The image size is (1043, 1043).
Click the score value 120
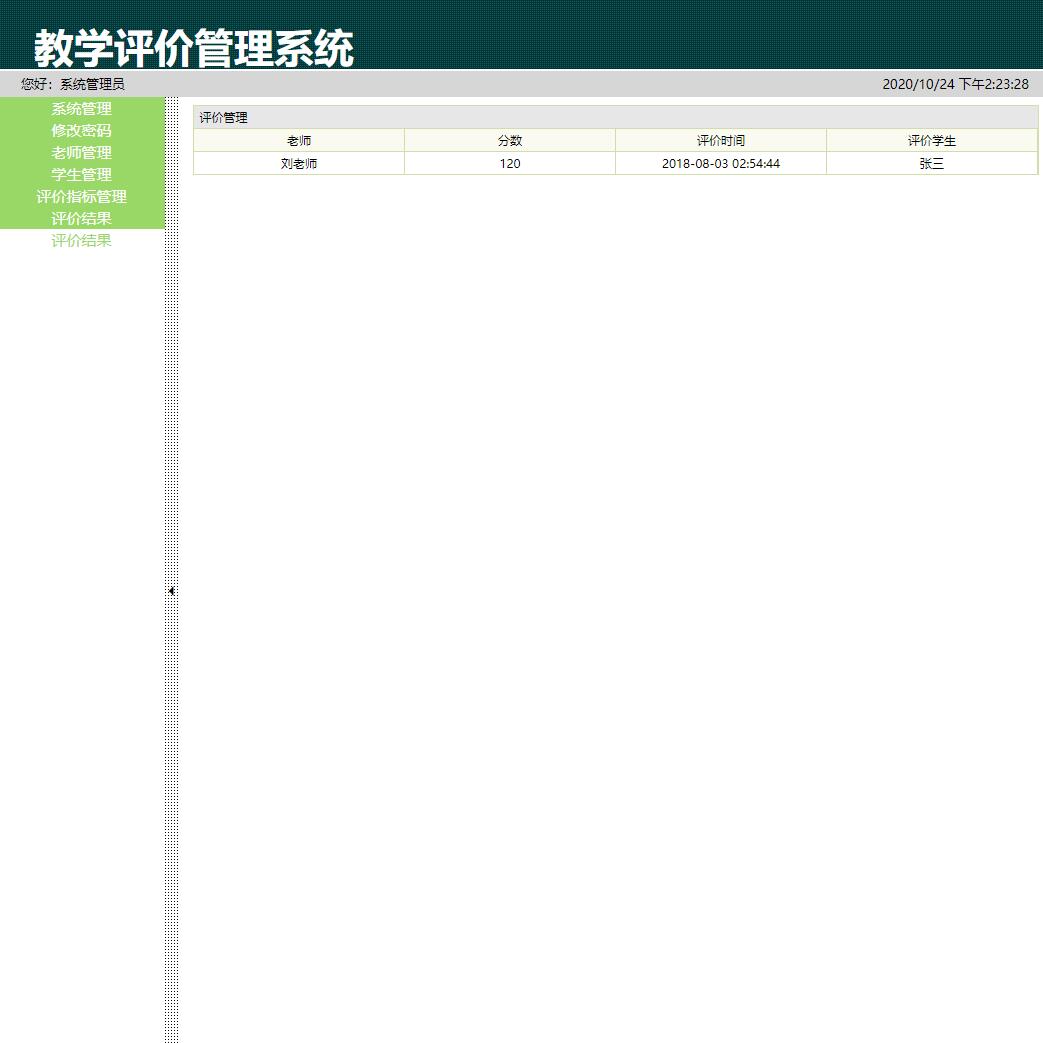point(510,163)
